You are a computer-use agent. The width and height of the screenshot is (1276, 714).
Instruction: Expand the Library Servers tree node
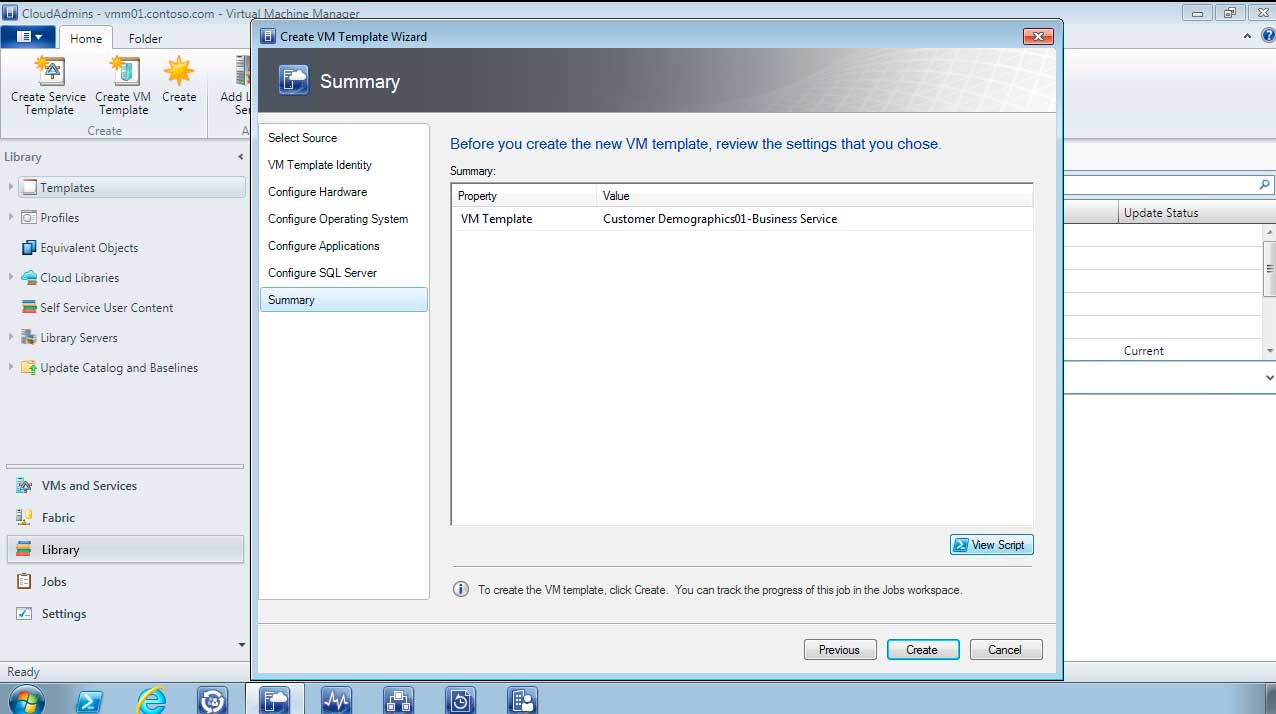point(11,337)
